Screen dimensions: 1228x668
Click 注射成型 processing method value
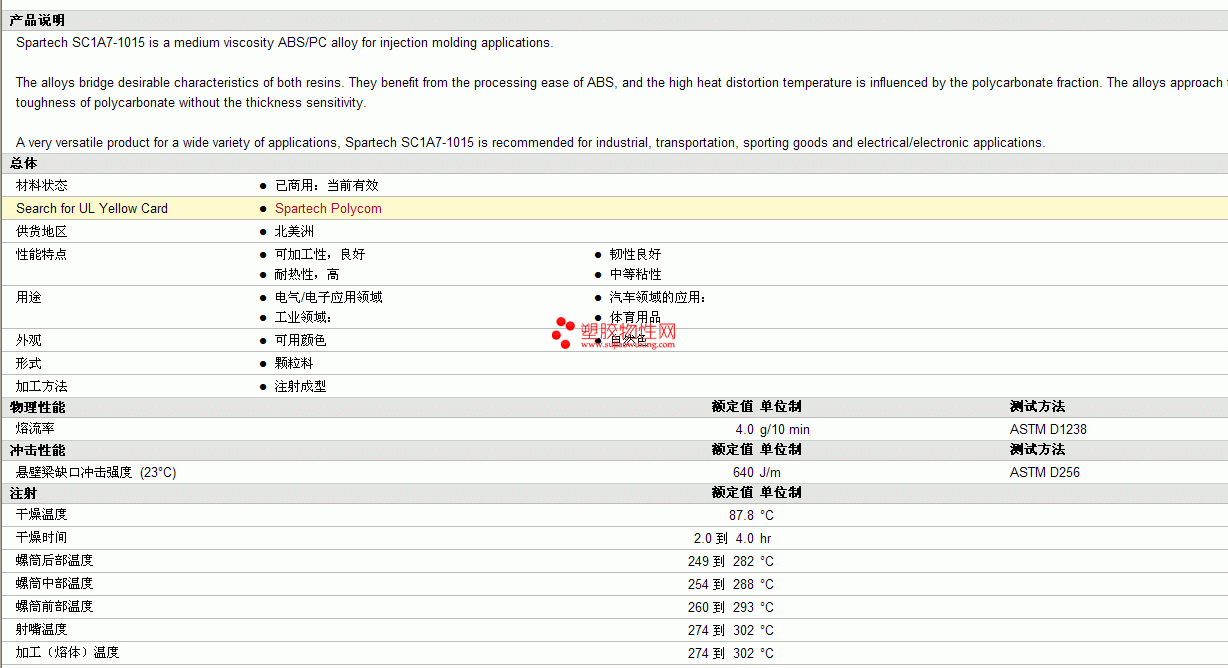[x=300, y=387]
